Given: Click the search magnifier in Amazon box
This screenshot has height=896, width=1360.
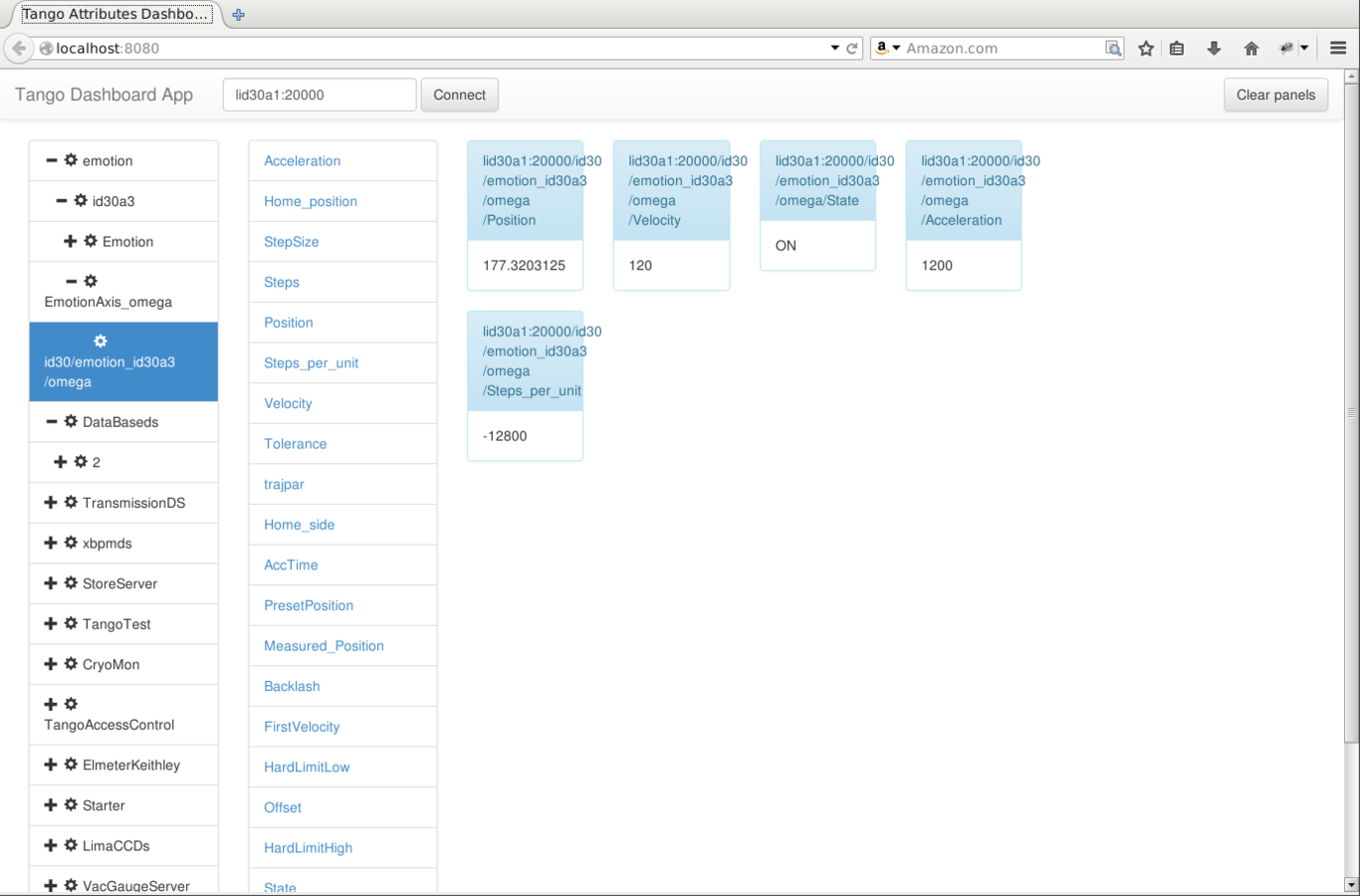Looking at the screenshot, I should click(x=1113, y=48).
